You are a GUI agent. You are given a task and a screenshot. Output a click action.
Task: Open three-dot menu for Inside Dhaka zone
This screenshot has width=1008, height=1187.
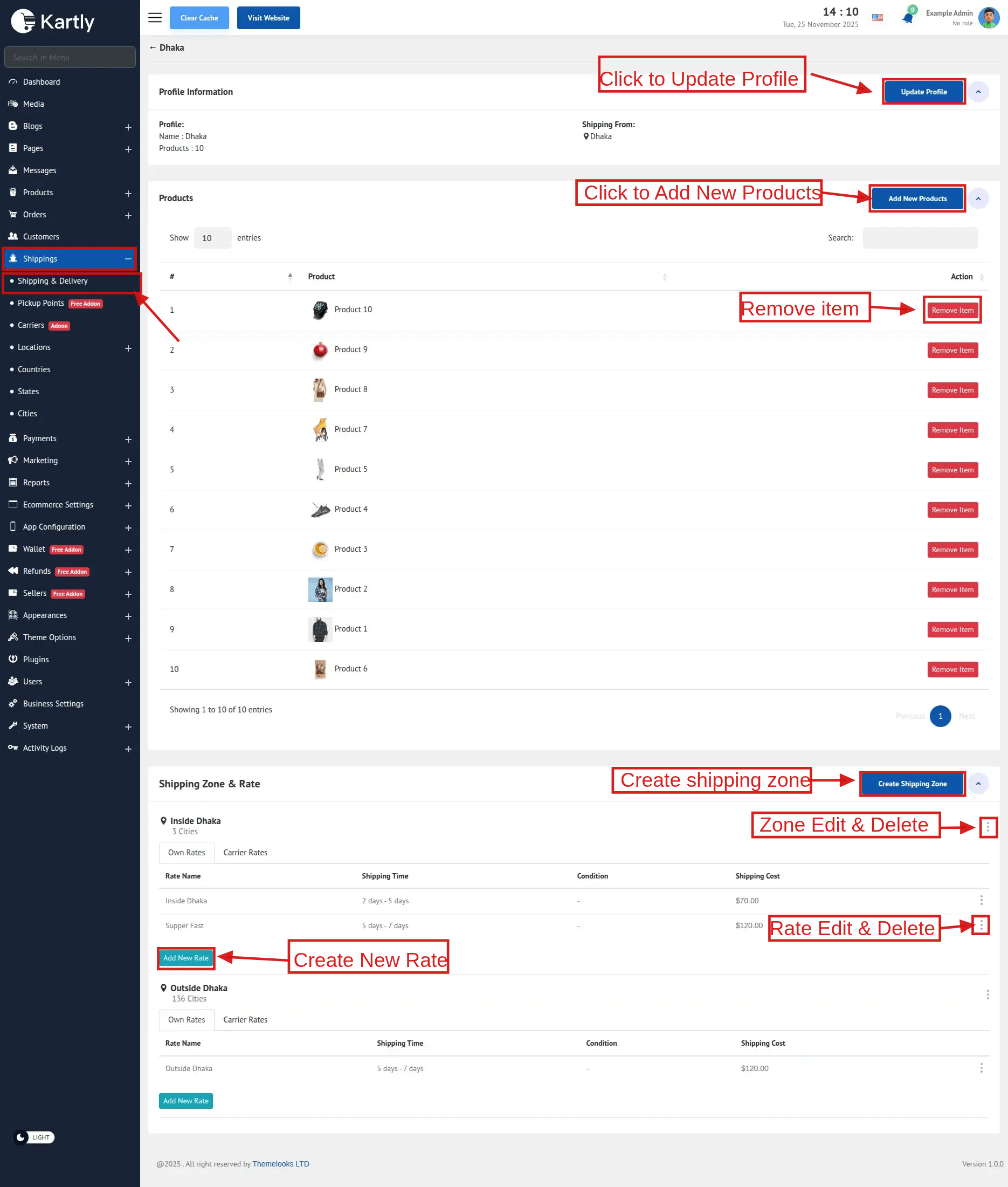[x=988, y=827]
